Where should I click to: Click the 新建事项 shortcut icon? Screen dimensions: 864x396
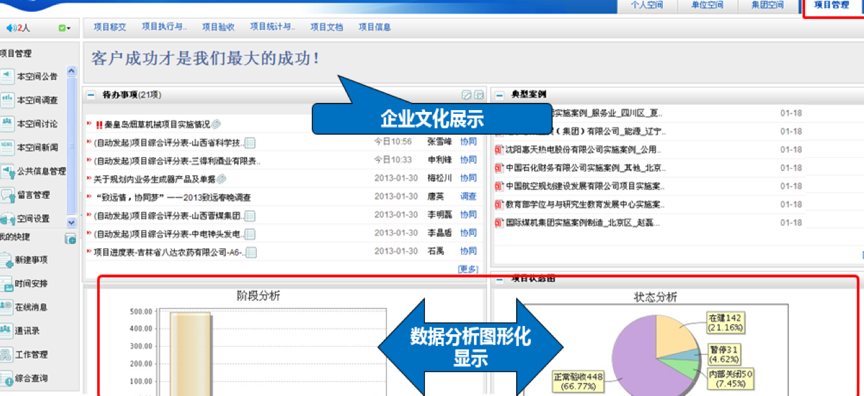tap(6, 260)
